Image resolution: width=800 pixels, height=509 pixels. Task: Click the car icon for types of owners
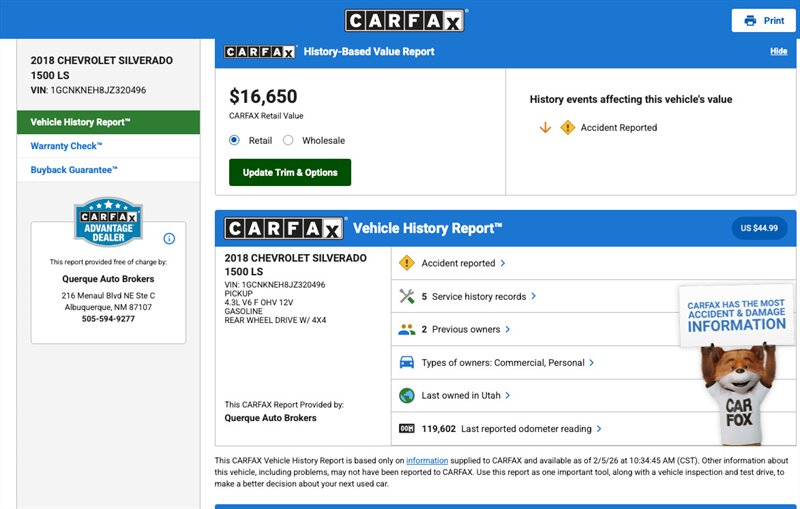pyautogui.click(x=406, y=362)
